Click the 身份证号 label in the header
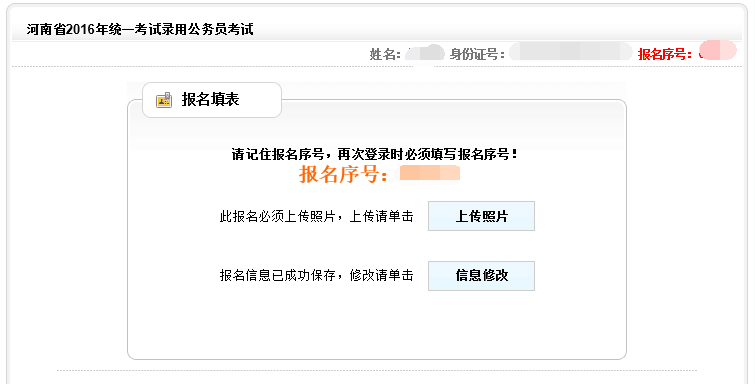Screen dimensions: 755x384 click(477, 54)
